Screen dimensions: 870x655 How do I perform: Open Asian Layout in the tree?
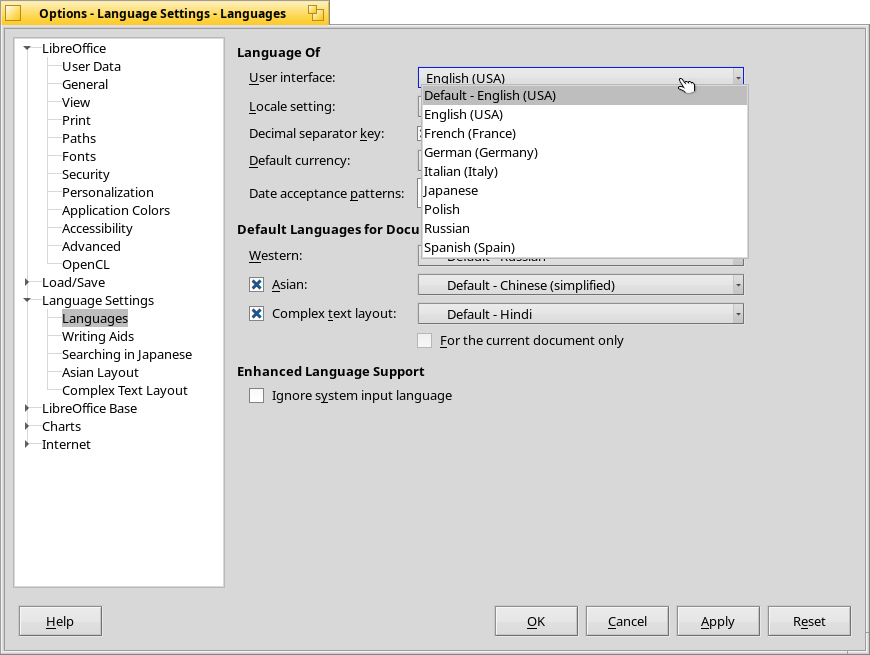pos(100,373)
